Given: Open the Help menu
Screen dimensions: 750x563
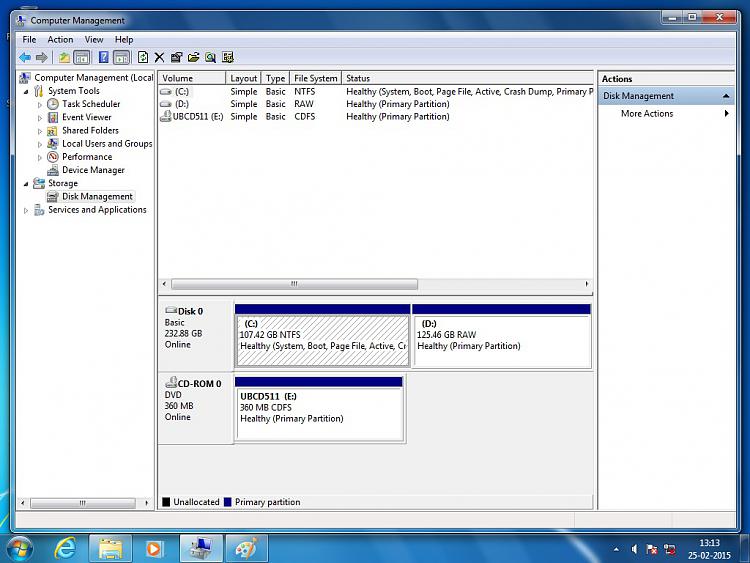Looking at the screenshot, I should (x=124, y=40).
